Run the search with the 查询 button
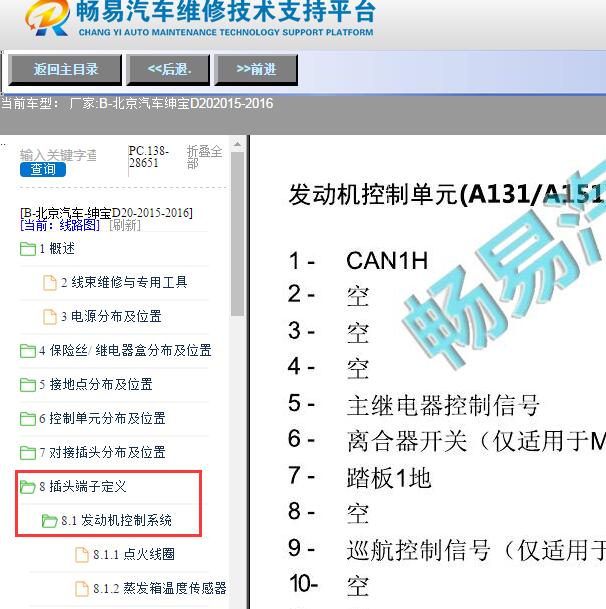Viewport: 606px width, 609px height. pyautogui.click(x=43, y=169)
